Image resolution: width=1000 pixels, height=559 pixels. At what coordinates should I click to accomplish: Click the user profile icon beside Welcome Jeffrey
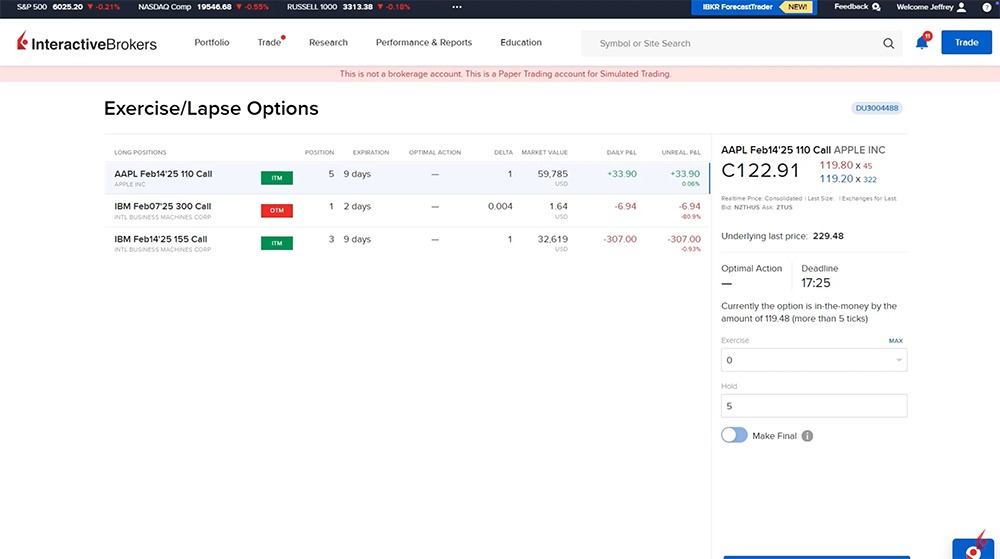tap(962, 7)
